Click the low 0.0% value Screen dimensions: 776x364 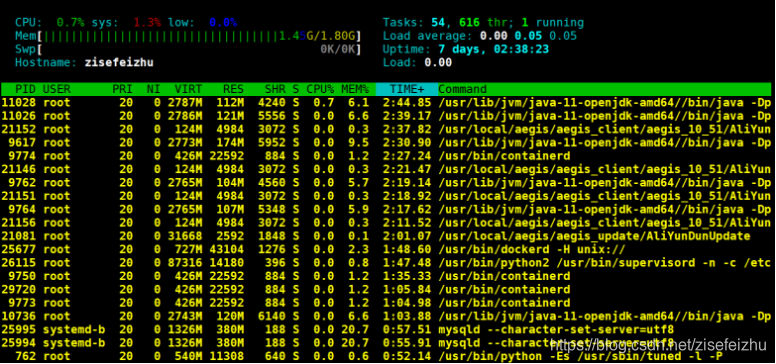pyautogui.click(x=223, y=23)
